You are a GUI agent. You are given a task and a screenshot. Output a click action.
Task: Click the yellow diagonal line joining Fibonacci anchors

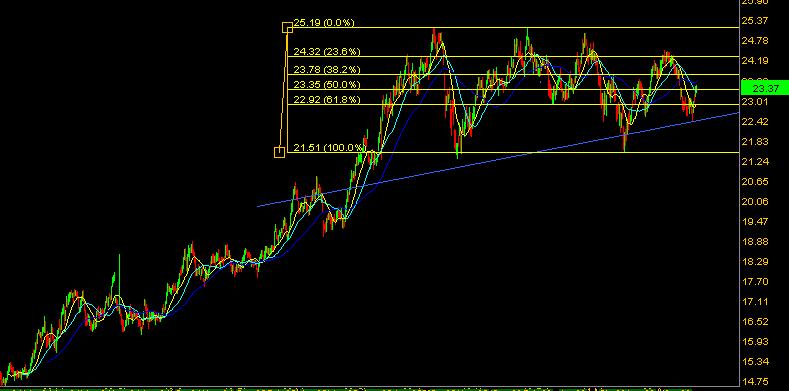point(284,90)
